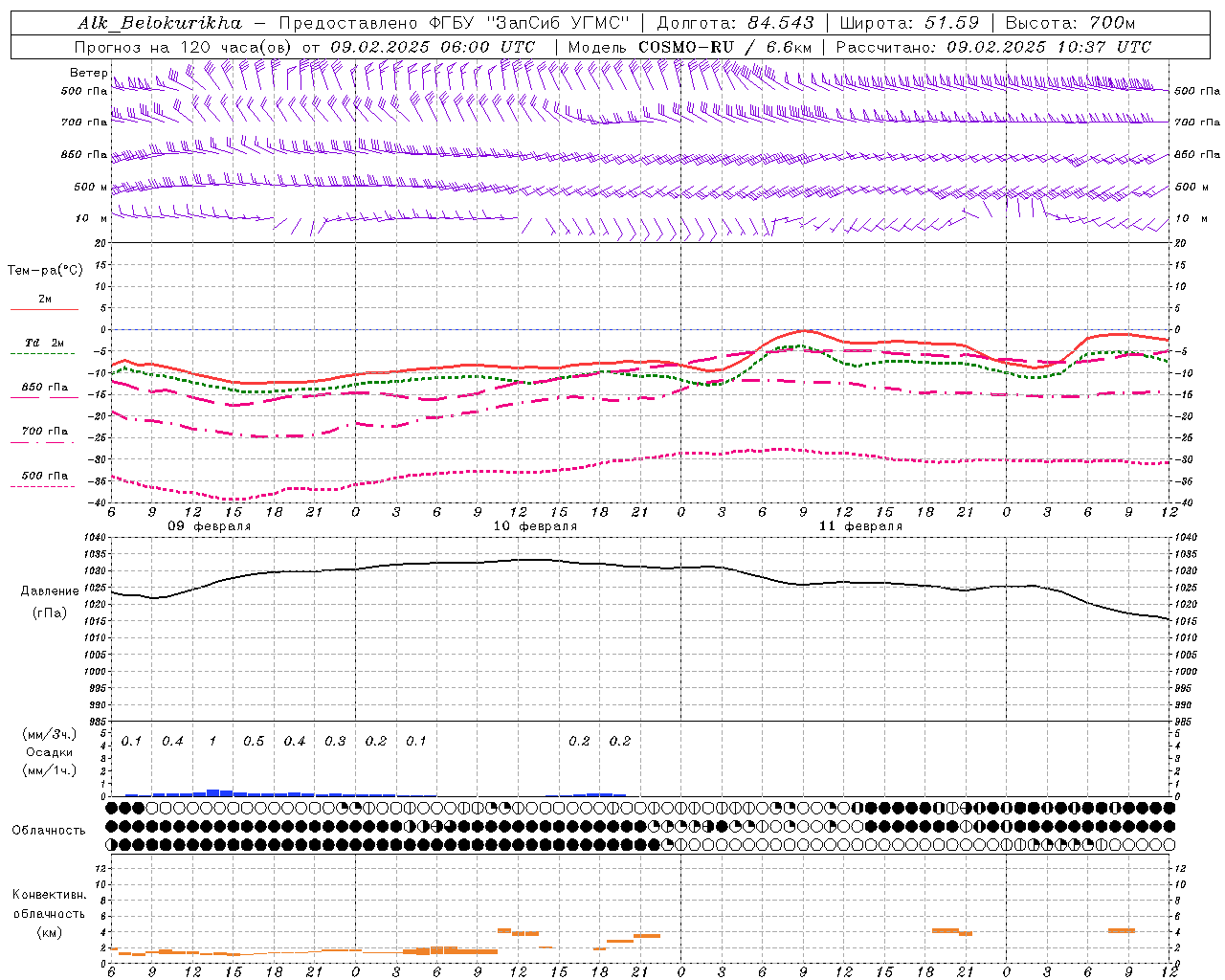This screenshot has height=980, width=1225.
Task: Click the right-side 850 гПа wind level label
Action: (x=1197, y=154)
